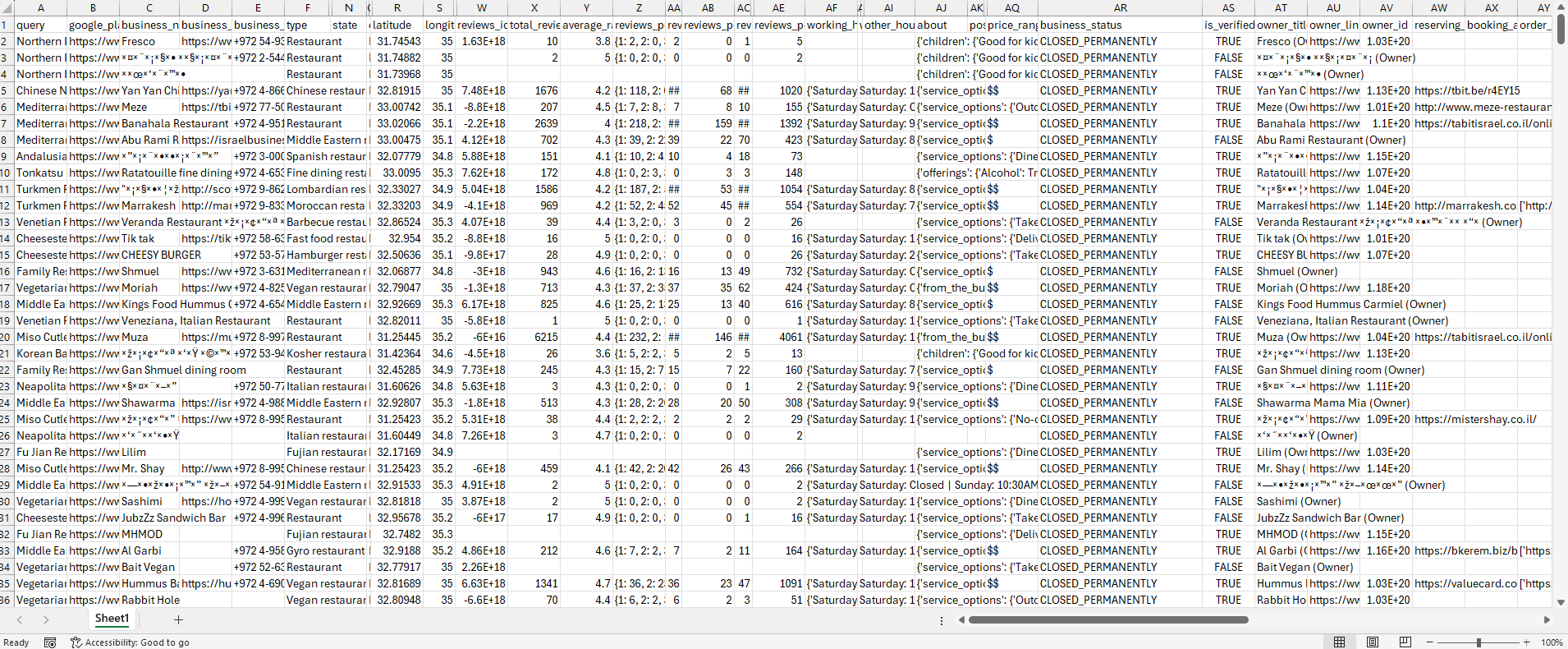The height and width of the screenshot is (649, 1568).
Task: Click the 'Hamburger rest' type cell
Action: click(x=326, y=255)
